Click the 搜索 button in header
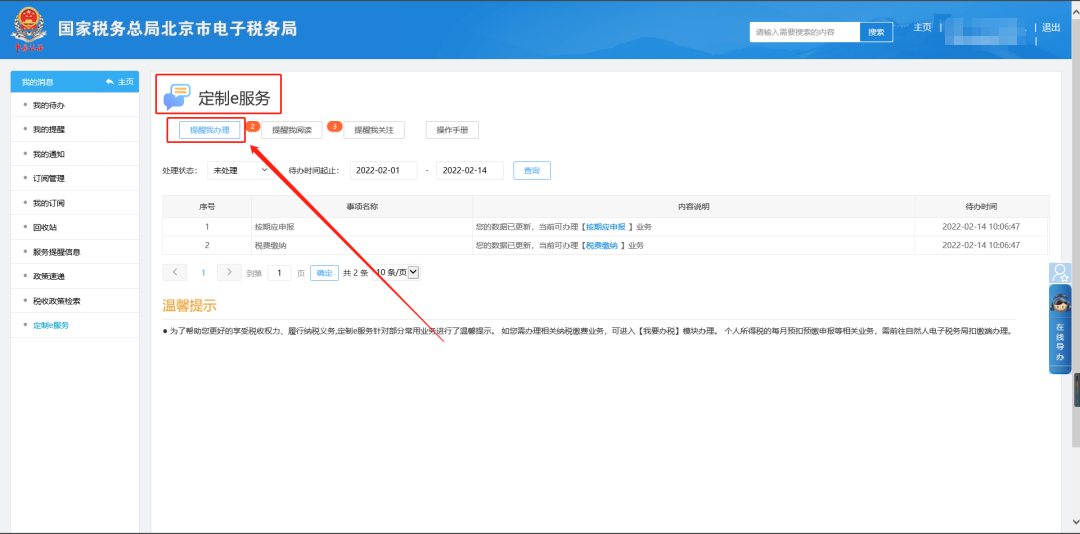The height and width of the screenshot is (534, 1080). pos(876,32)
